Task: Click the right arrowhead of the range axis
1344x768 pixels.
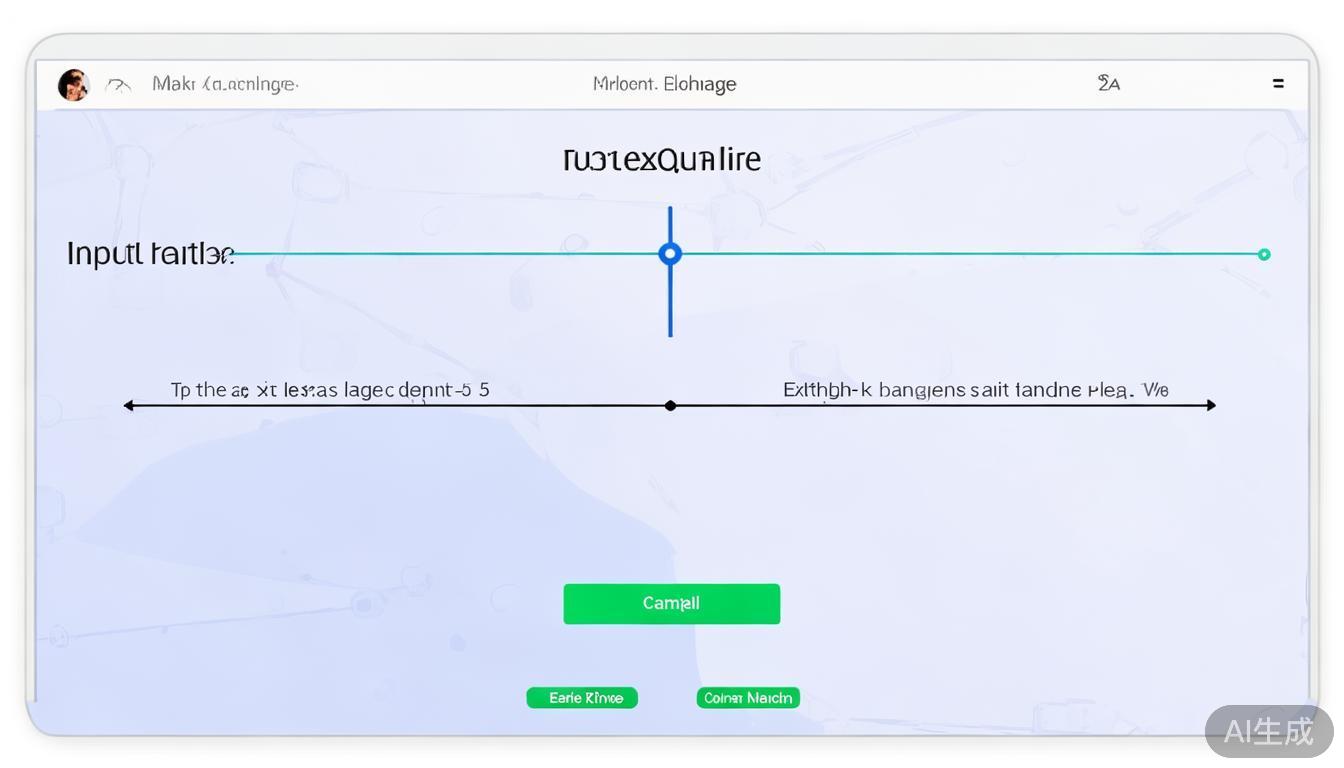Action: coord(1213,404)
